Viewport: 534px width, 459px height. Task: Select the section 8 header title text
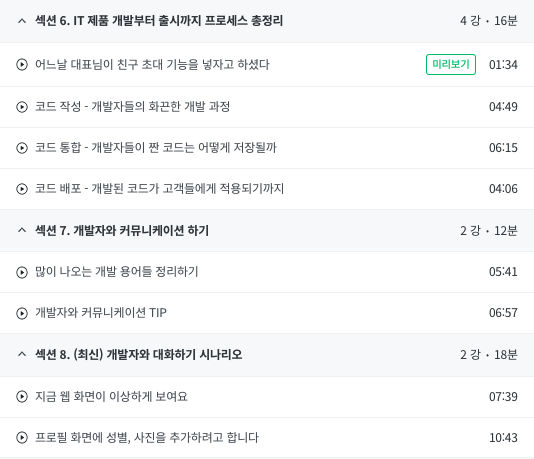tap(139, 354)
